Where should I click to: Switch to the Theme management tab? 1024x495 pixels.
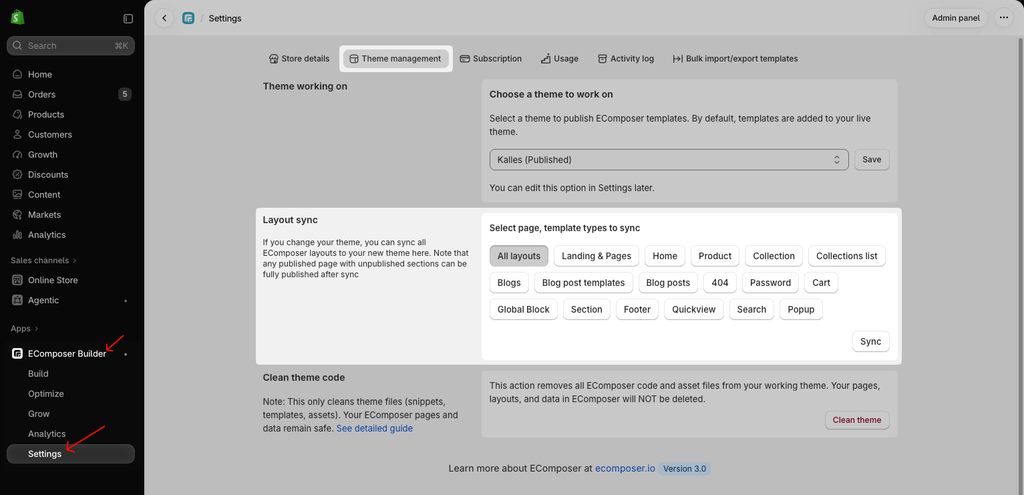point(396,59)
